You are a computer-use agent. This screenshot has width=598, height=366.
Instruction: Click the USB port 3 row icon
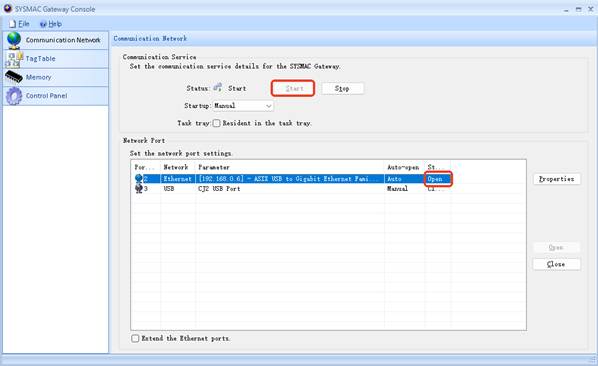pyautogui.click(x=138, y=188)
